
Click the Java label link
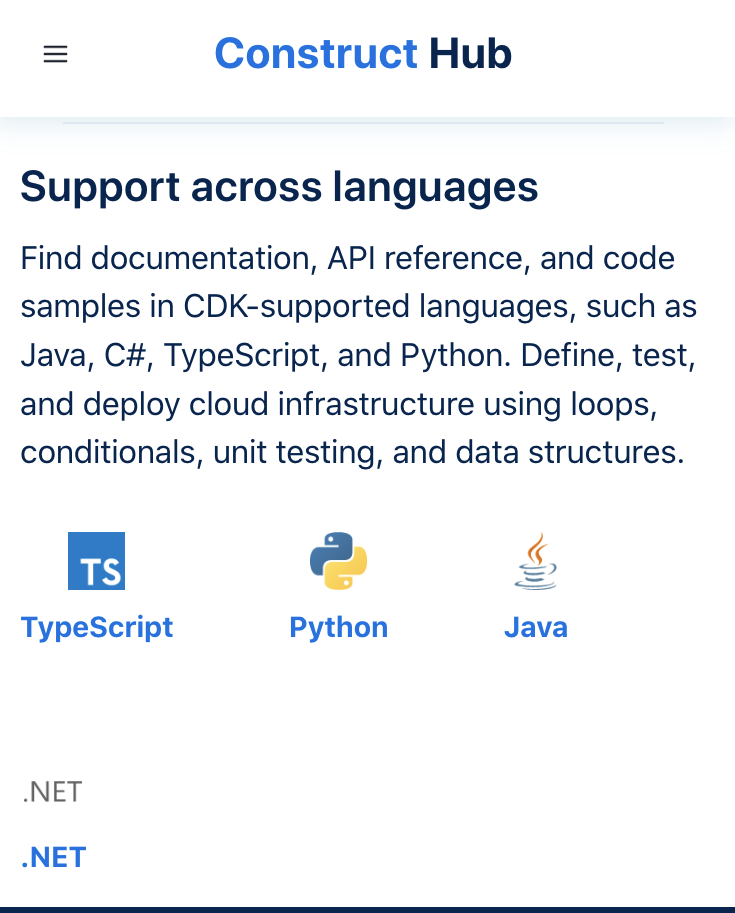click(536, 627)
